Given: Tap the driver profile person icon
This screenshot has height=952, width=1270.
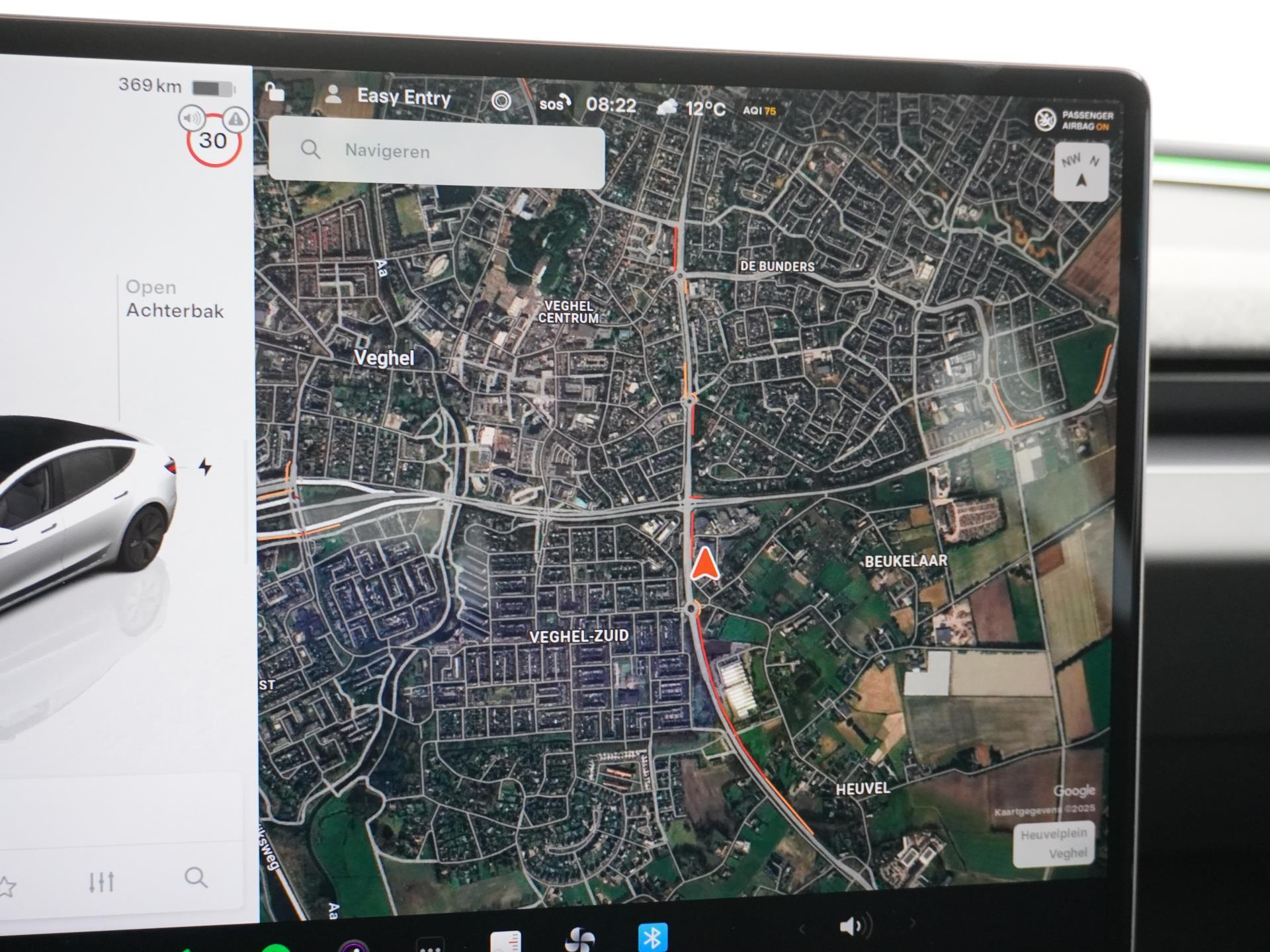Looking at the screenshot, I should (334, 95).
